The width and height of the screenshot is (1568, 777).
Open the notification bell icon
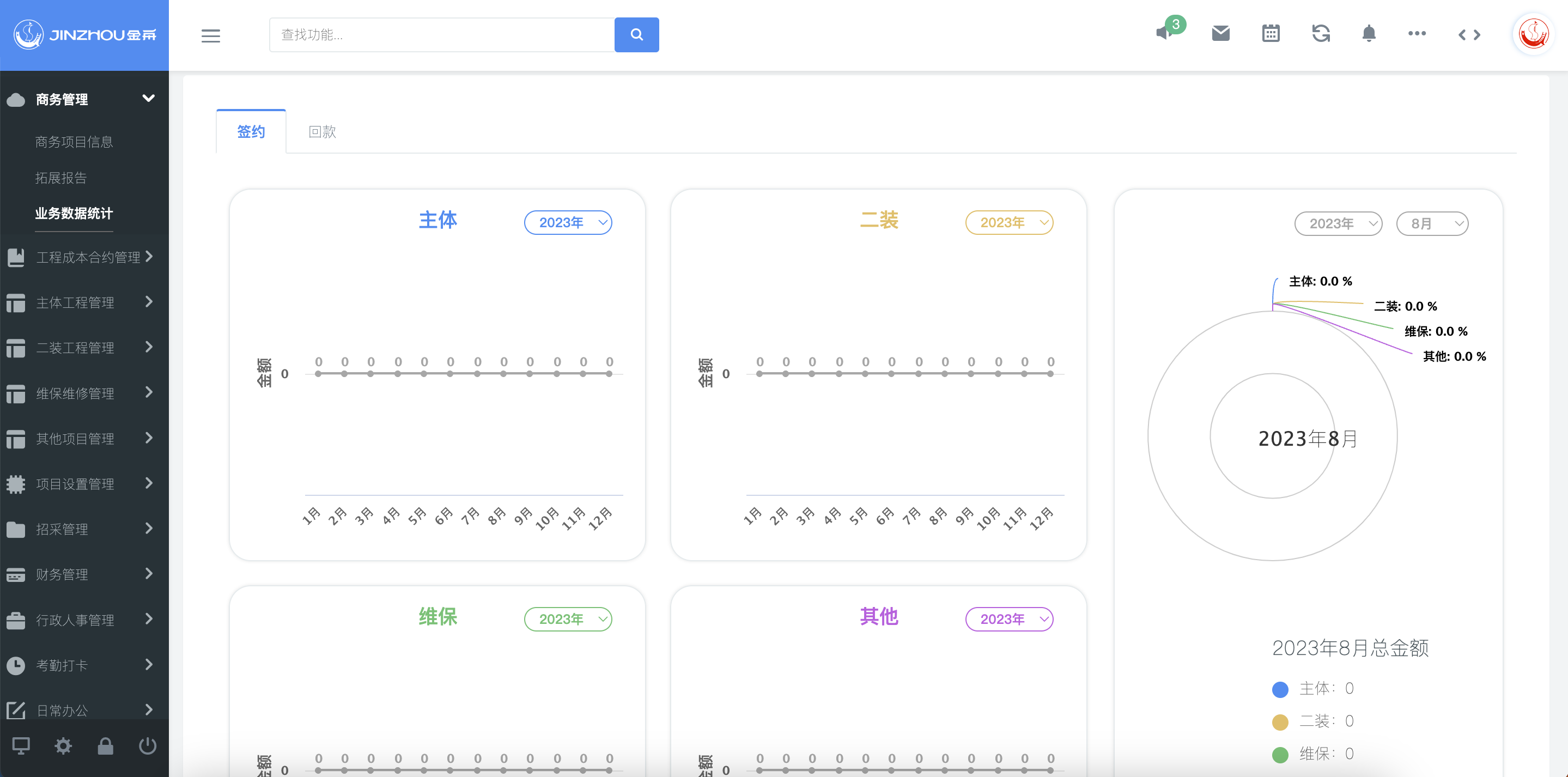click(x=1369, y=33)
